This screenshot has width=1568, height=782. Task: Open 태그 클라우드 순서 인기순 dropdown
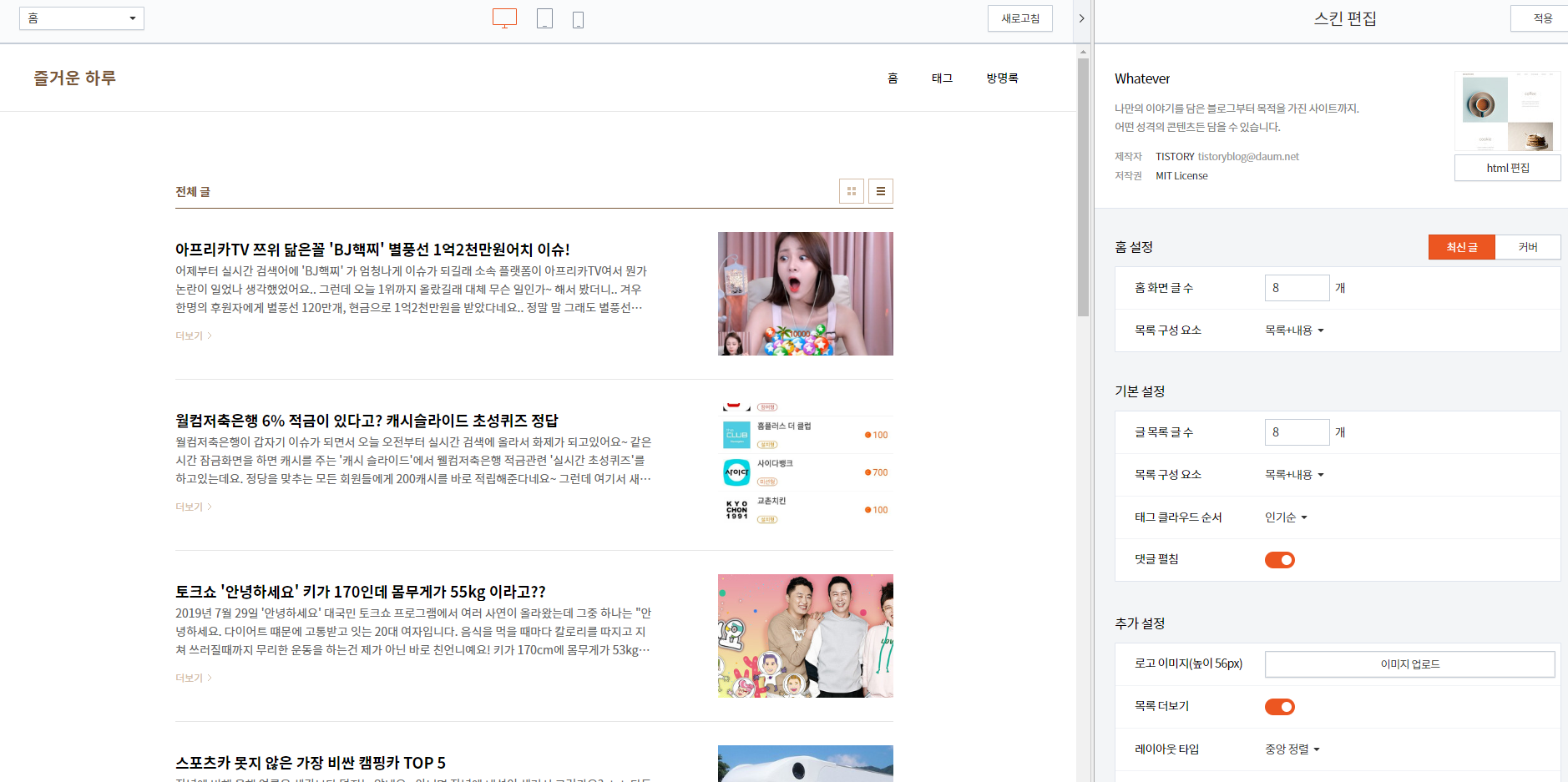click(1286, 517)
